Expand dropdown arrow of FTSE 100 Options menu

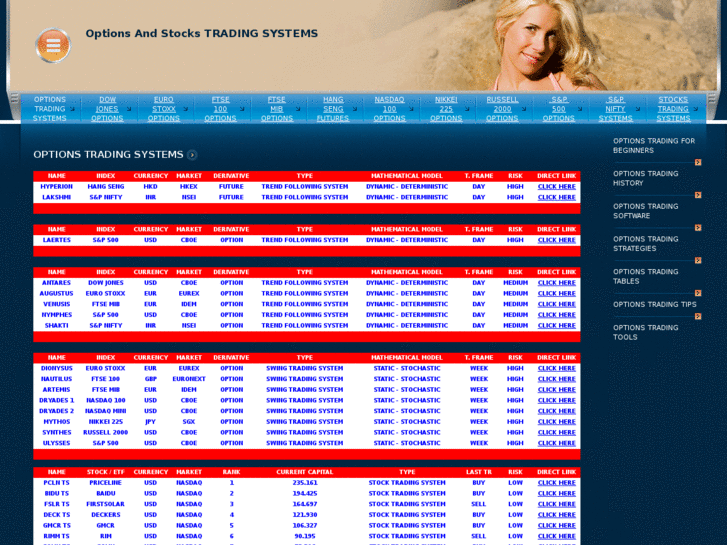click(242, 109)
